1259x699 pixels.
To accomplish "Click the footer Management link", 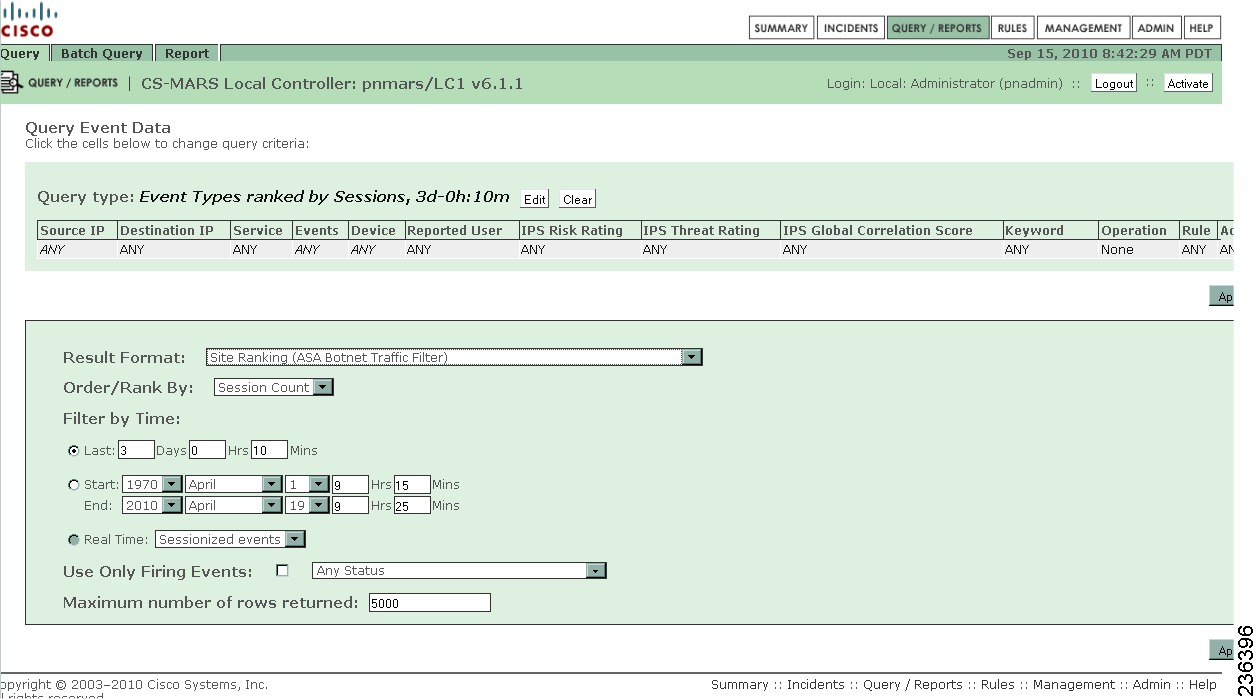I will point(1072,685).
